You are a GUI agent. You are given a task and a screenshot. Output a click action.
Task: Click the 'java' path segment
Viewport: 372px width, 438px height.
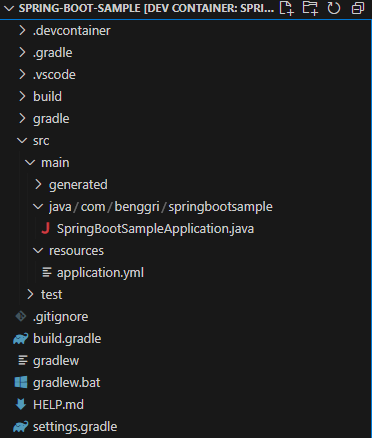pos(60,207)
